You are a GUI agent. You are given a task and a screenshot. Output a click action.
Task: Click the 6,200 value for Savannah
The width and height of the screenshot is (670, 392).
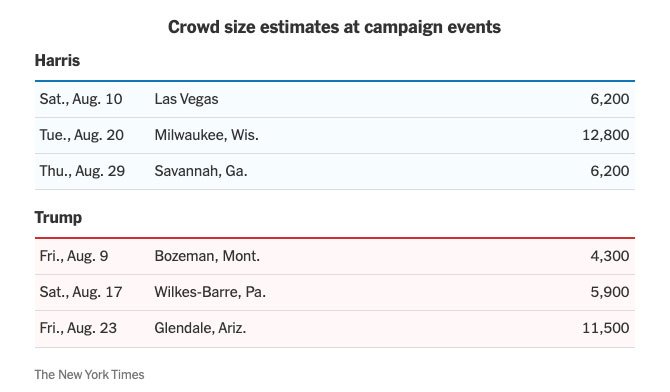[609, 171]
